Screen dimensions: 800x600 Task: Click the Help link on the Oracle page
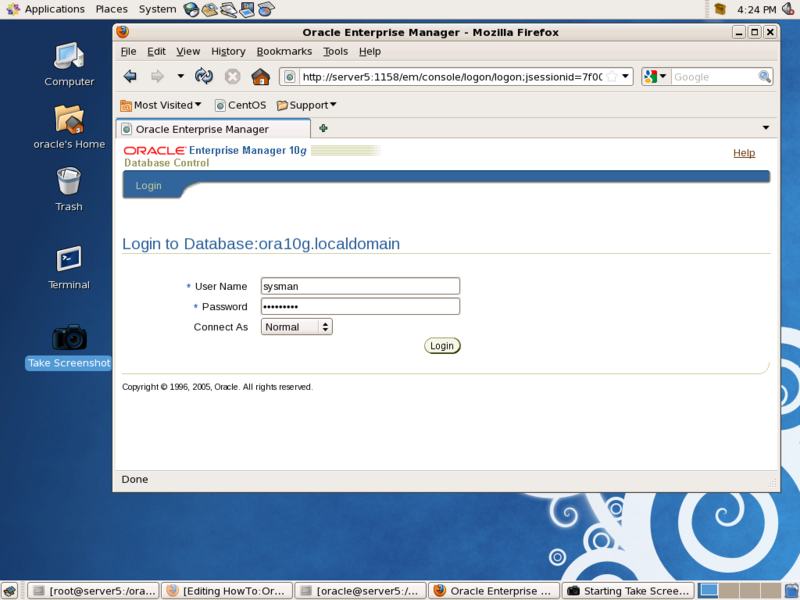point(744,153)
